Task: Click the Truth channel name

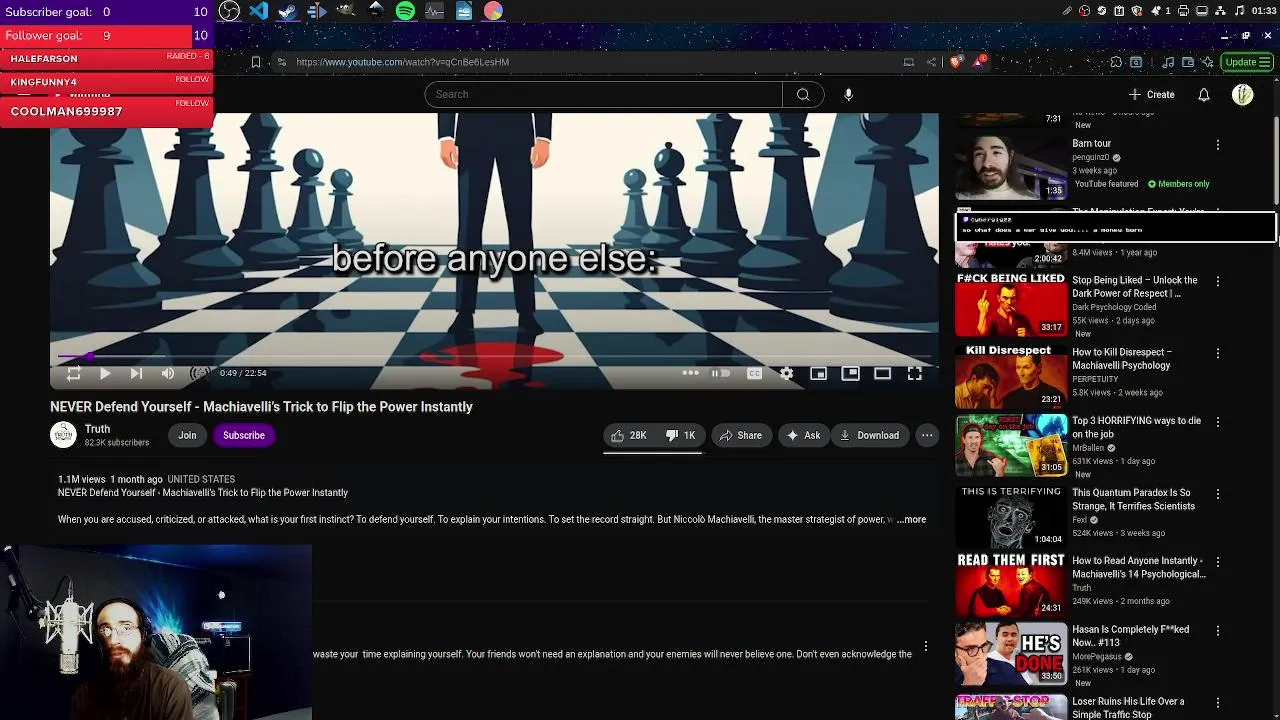Action: point(97,429)
